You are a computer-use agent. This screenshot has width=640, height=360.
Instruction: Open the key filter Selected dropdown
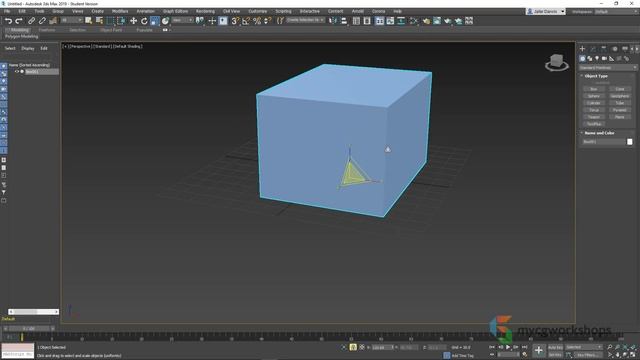click(x=584, y=347)
